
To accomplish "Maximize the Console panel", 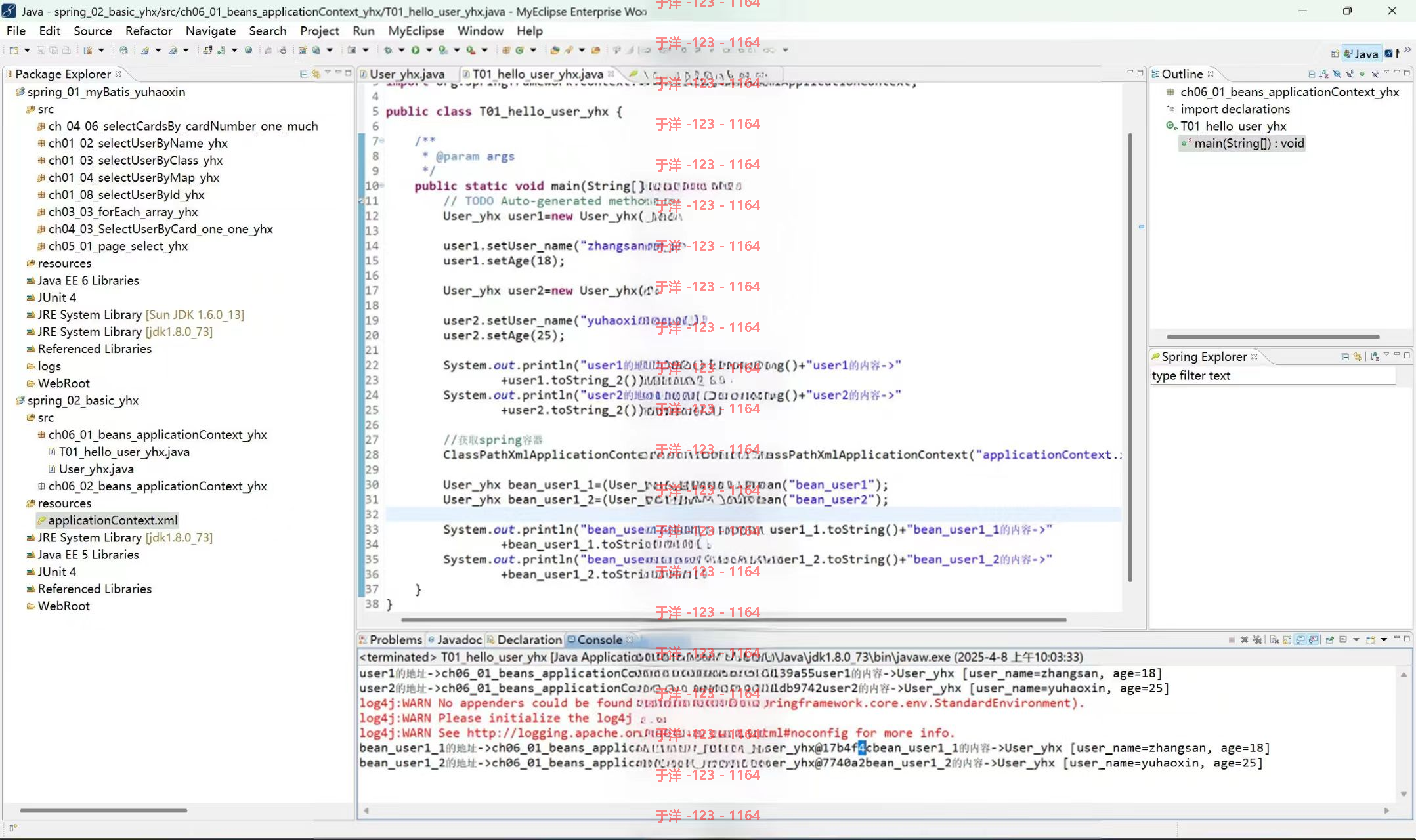I will tap(1407, 638).
